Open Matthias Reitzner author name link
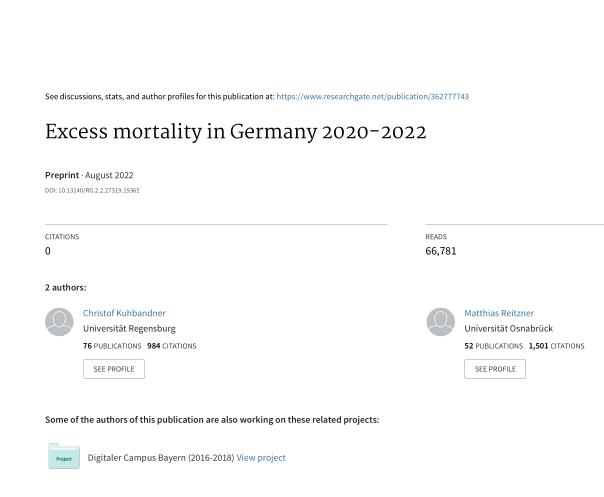Image resolution: width=604 pixels, height=497 pixels. tap(499, 313)
